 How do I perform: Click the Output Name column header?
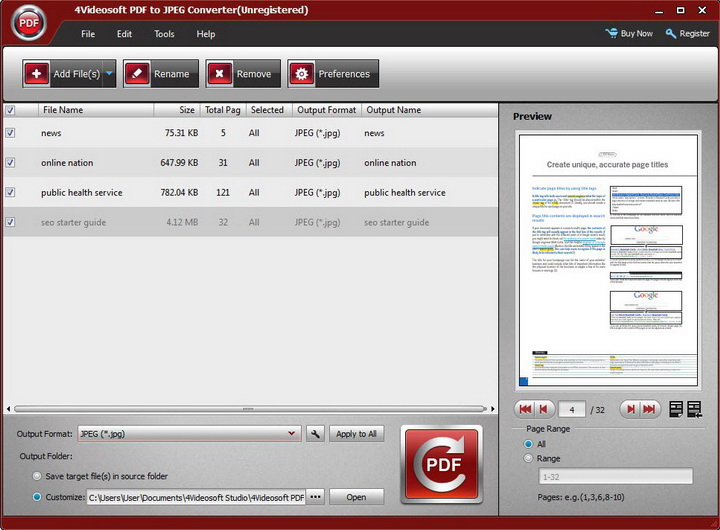pos(429,110)
